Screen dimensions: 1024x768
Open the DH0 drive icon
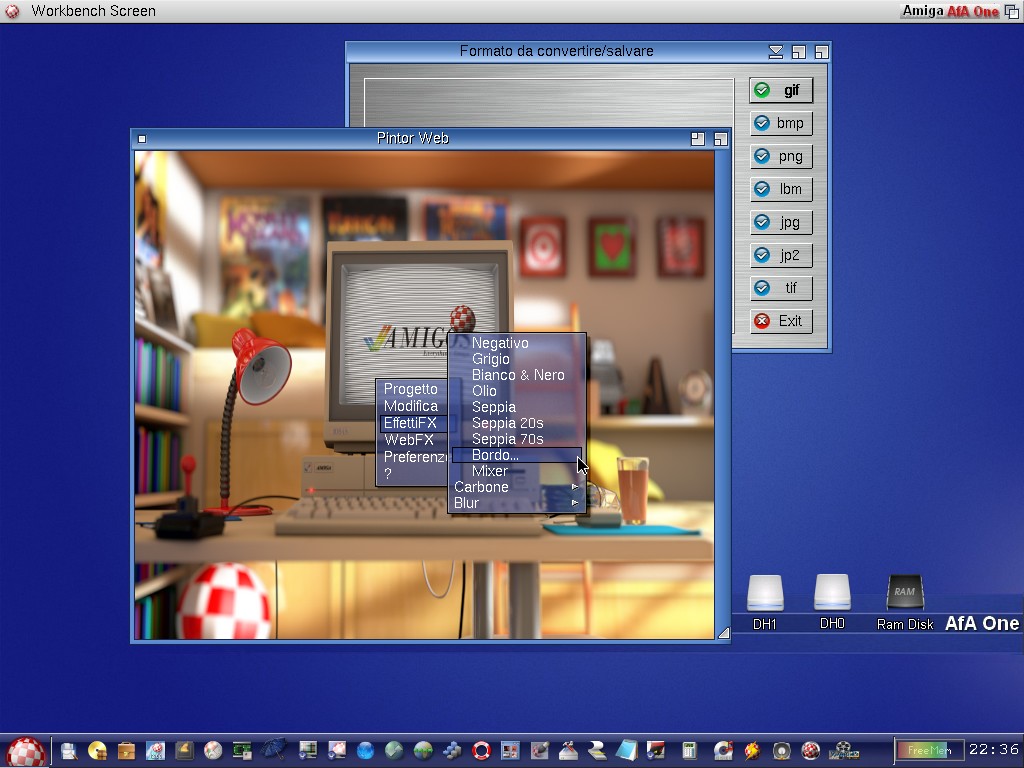[x=832, y=594]
